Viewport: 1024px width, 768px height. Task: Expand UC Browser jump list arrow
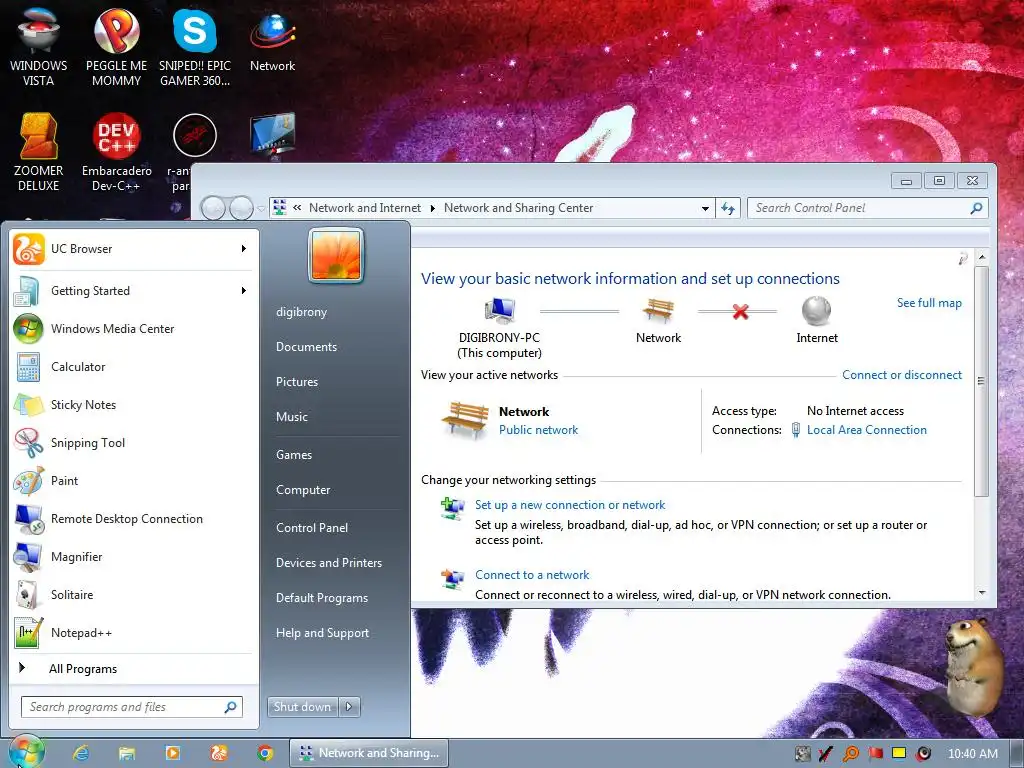coord(244,249)
